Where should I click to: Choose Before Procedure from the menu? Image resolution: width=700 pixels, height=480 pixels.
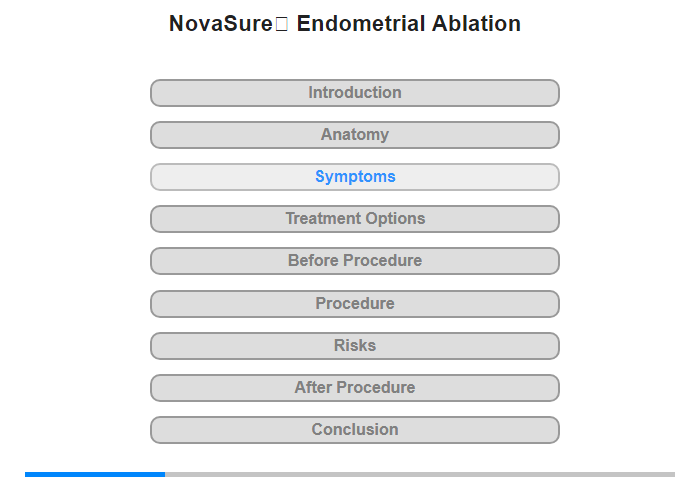355,261
